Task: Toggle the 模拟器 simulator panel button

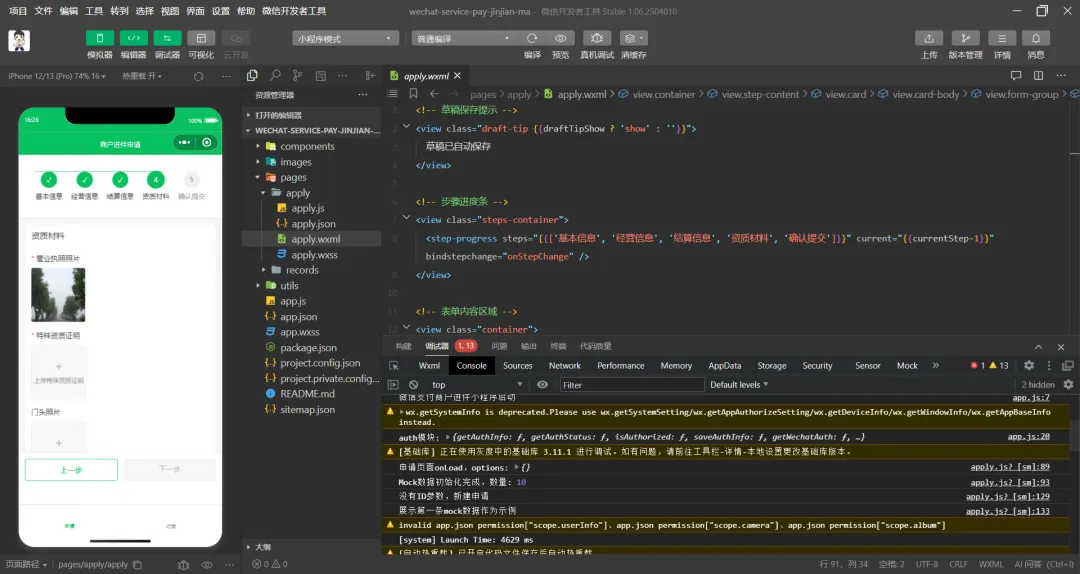Action: coord(100,38)
